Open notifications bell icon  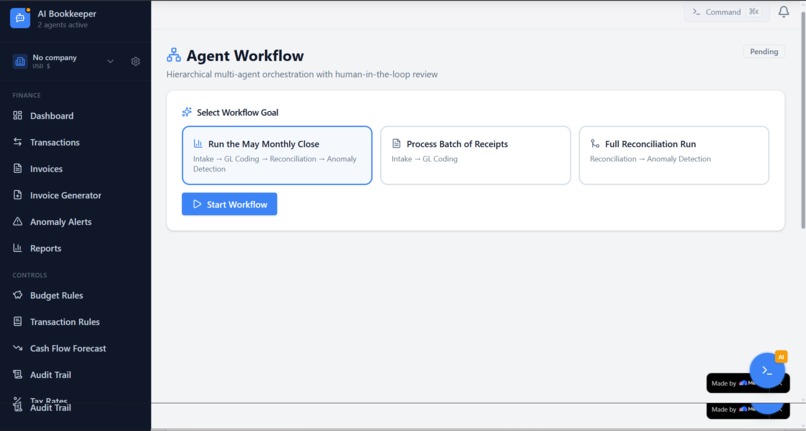[x=783, y=12]
